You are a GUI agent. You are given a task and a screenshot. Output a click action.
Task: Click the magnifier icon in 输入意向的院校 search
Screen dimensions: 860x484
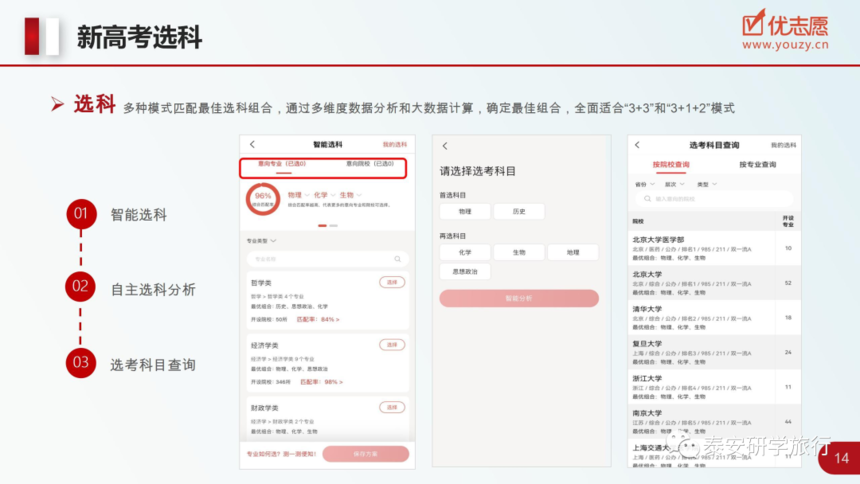pyautogui.click(x=647, y=199)
